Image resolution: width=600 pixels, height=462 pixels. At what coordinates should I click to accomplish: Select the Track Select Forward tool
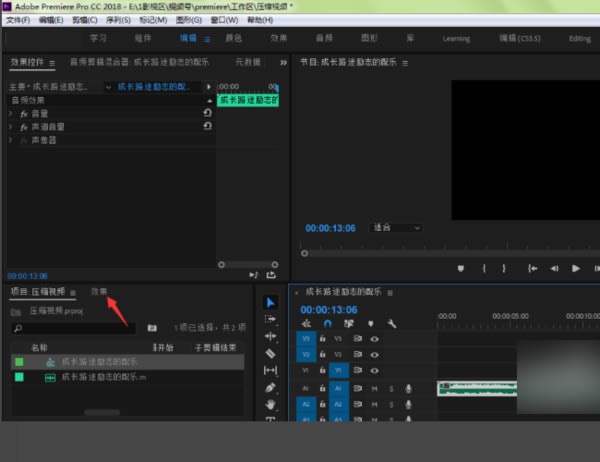[x=270, y=319]
